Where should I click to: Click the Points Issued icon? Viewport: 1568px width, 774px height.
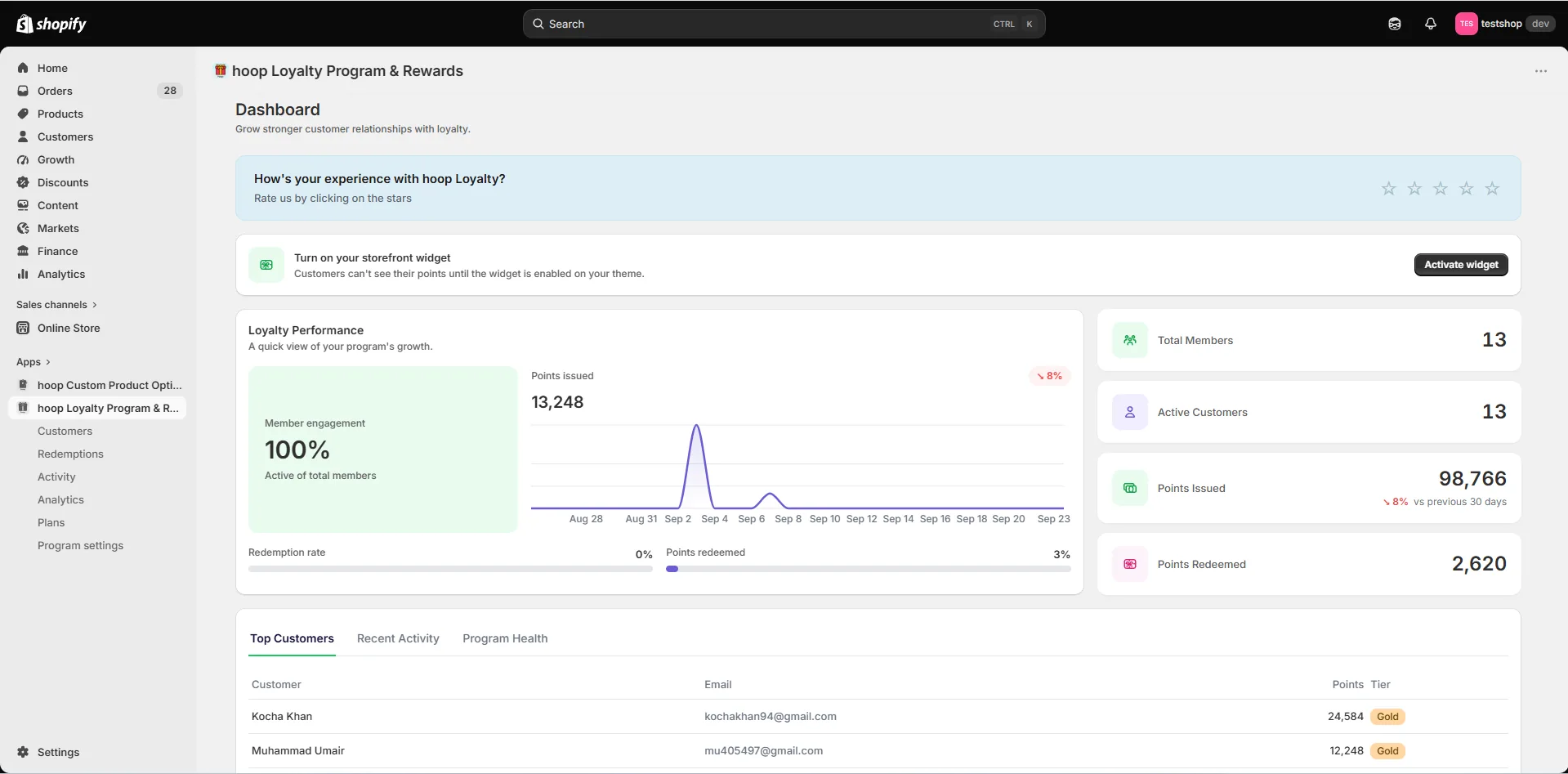click(1130, 488)
